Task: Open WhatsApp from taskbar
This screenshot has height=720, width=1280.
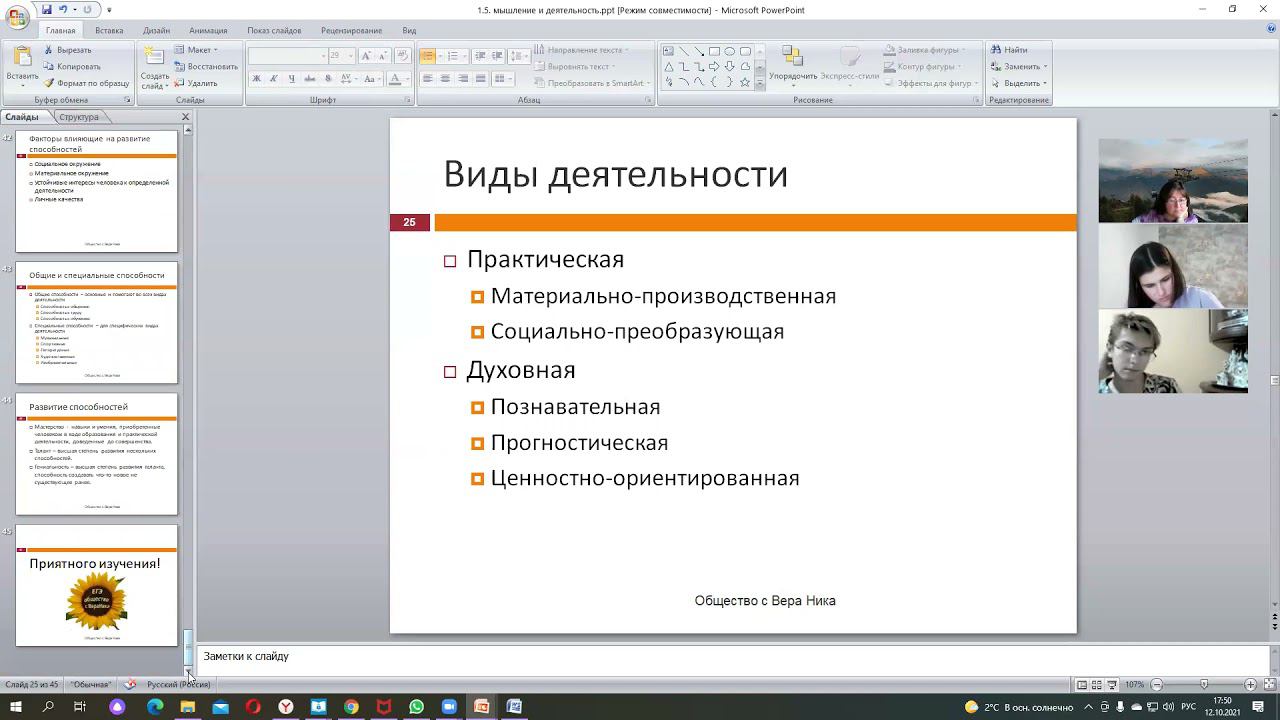Action: pos(416,706)
